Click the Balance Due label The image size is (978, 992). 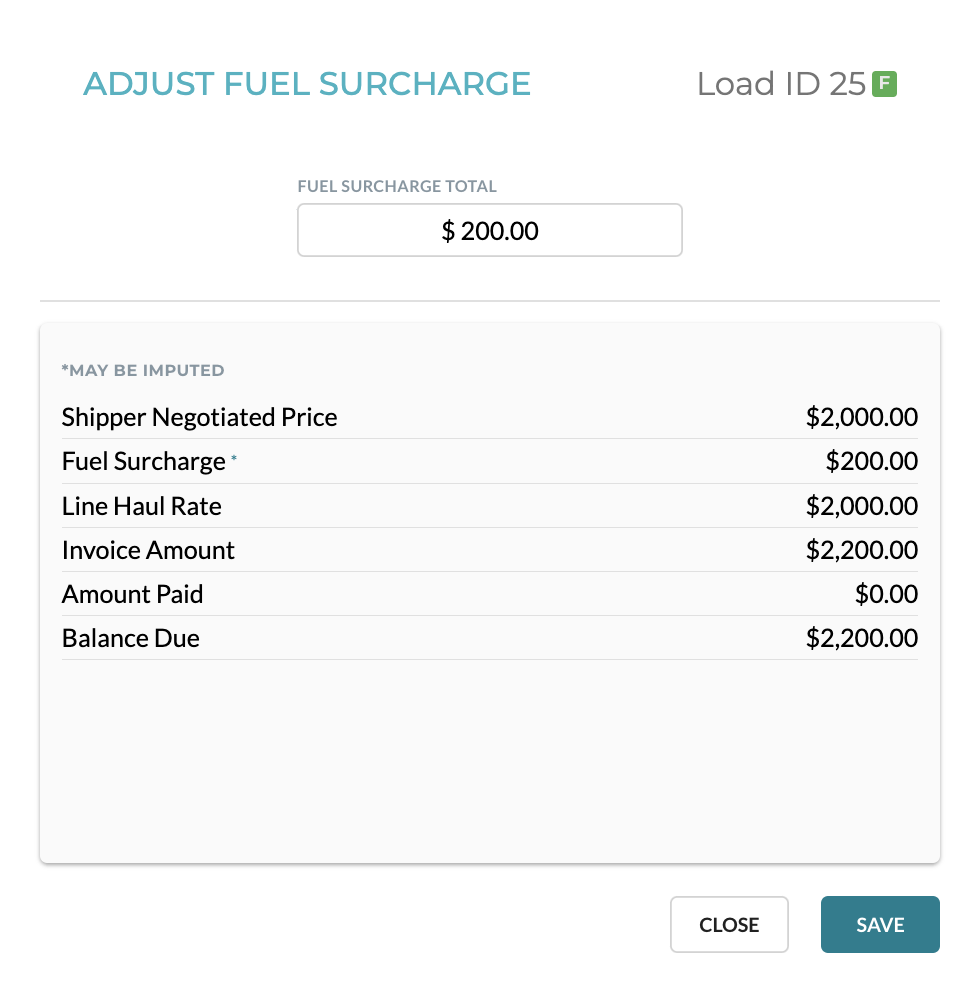tap(130, 638)
